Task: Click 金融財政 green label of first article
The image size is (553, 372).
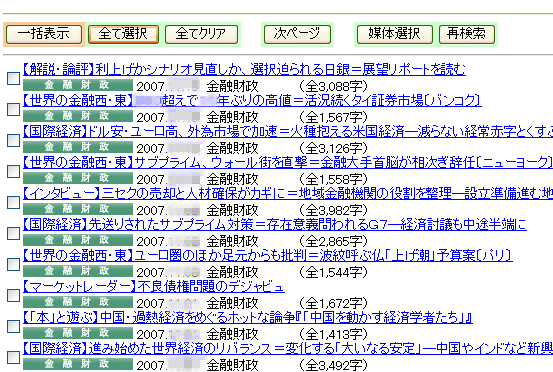Action: [78, 85]
